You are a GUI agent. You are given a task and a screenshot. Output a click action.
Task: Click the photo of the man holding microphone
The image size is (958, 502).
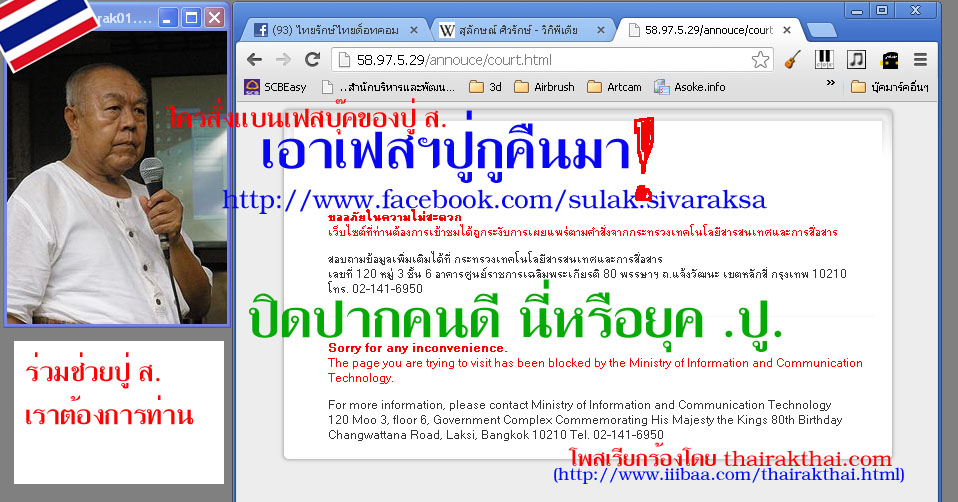tap(116, 177)
